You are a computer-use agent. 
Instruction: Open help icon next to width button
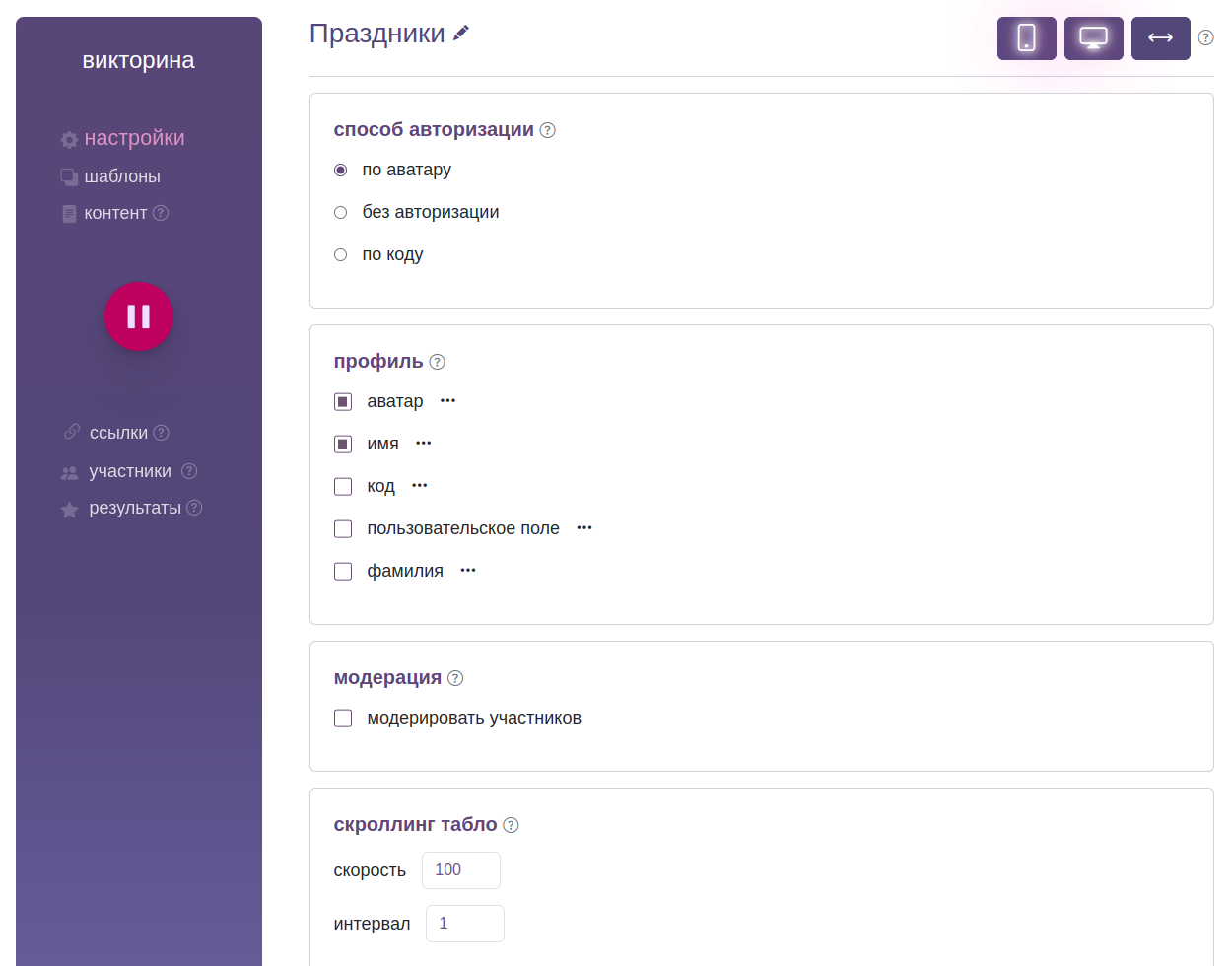coord(1205,38)
